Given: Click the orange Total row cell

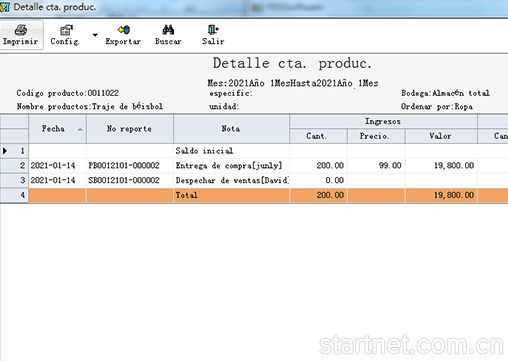Looking at the screenshot, I should 231,195.
